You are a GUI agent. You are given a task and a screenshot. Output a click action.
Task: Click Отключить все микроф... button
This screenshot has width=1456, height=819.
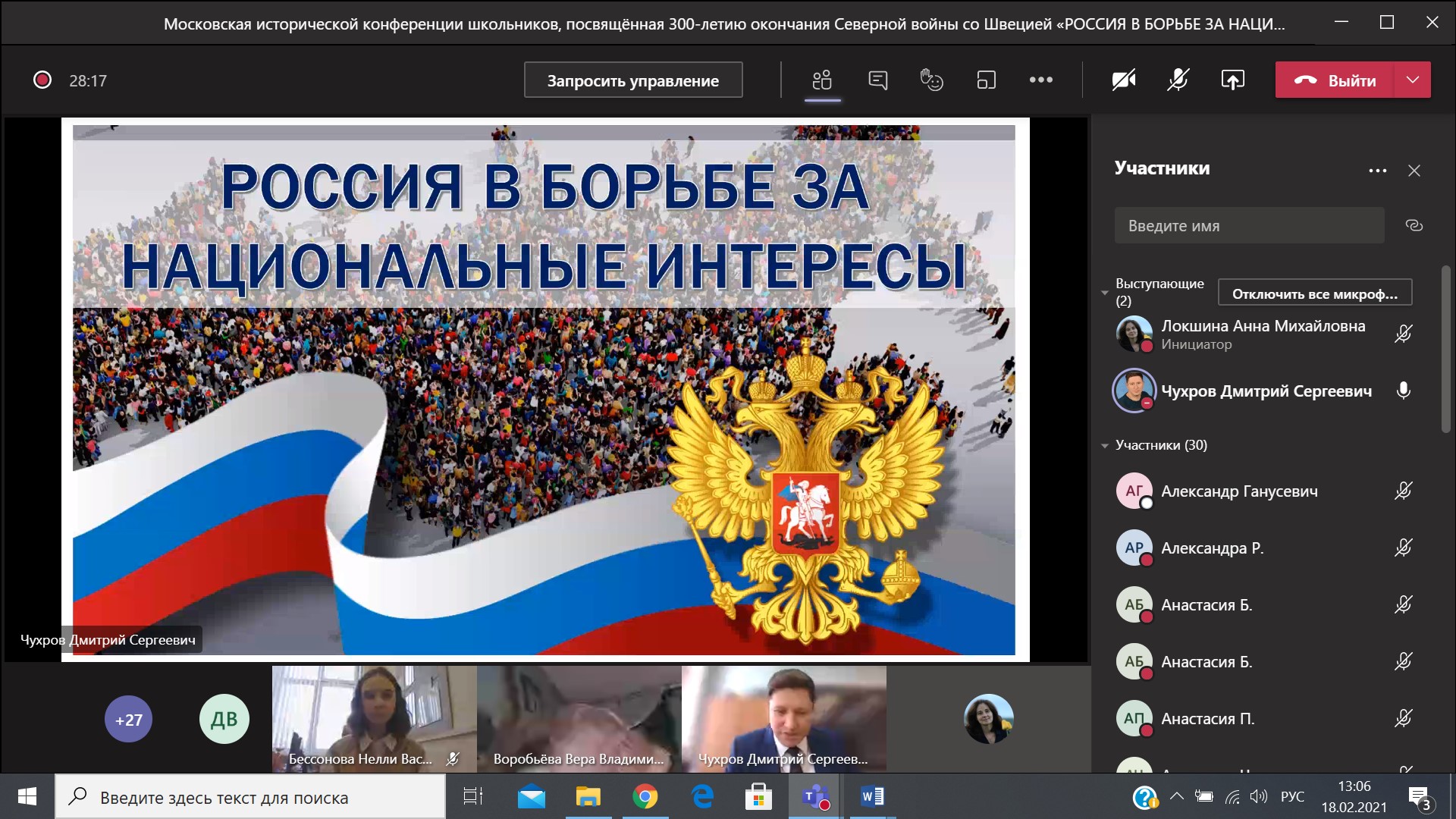(x=1315, y=293)
